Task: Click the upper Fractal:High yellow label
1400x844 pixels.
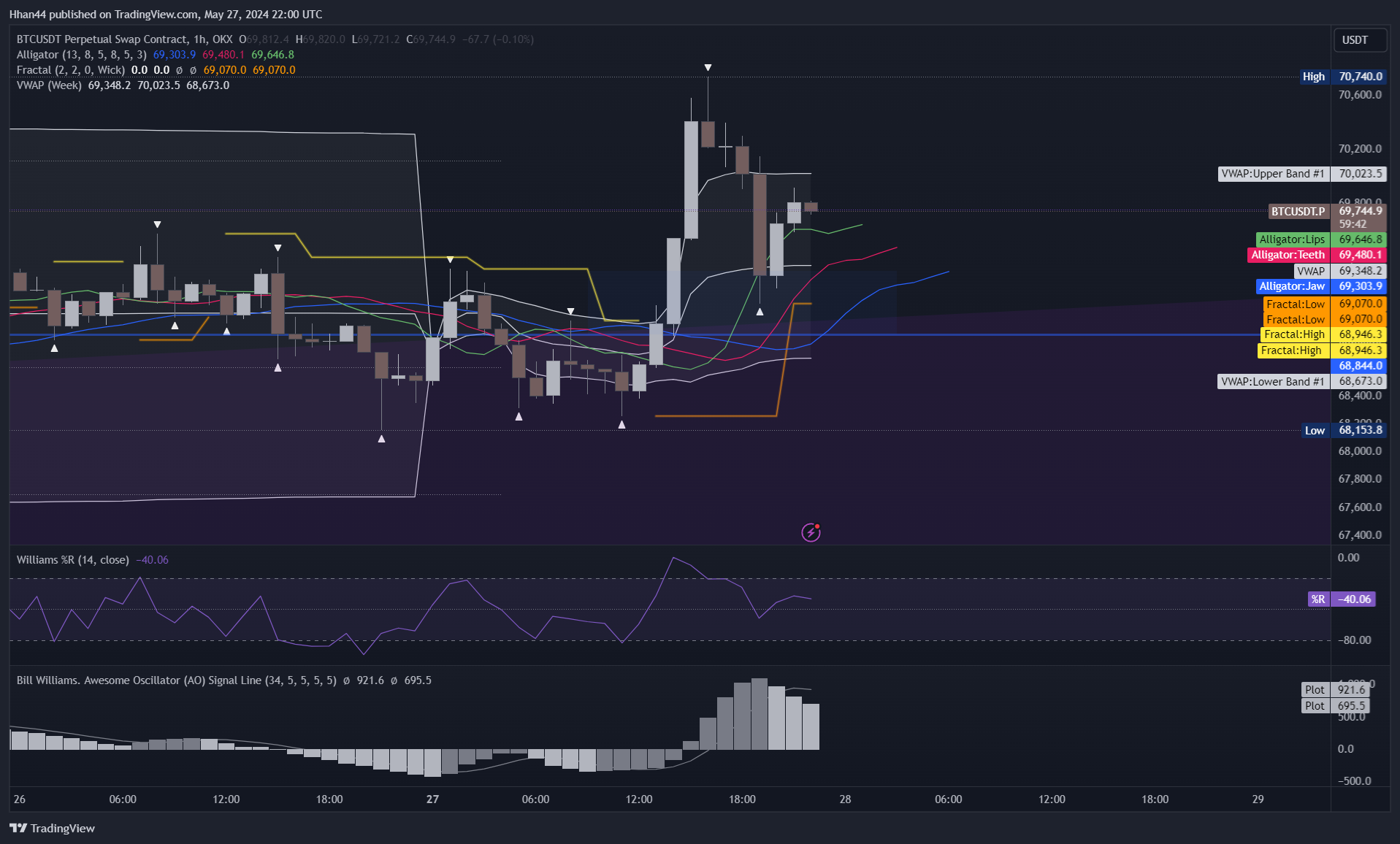Action: 1323,334
